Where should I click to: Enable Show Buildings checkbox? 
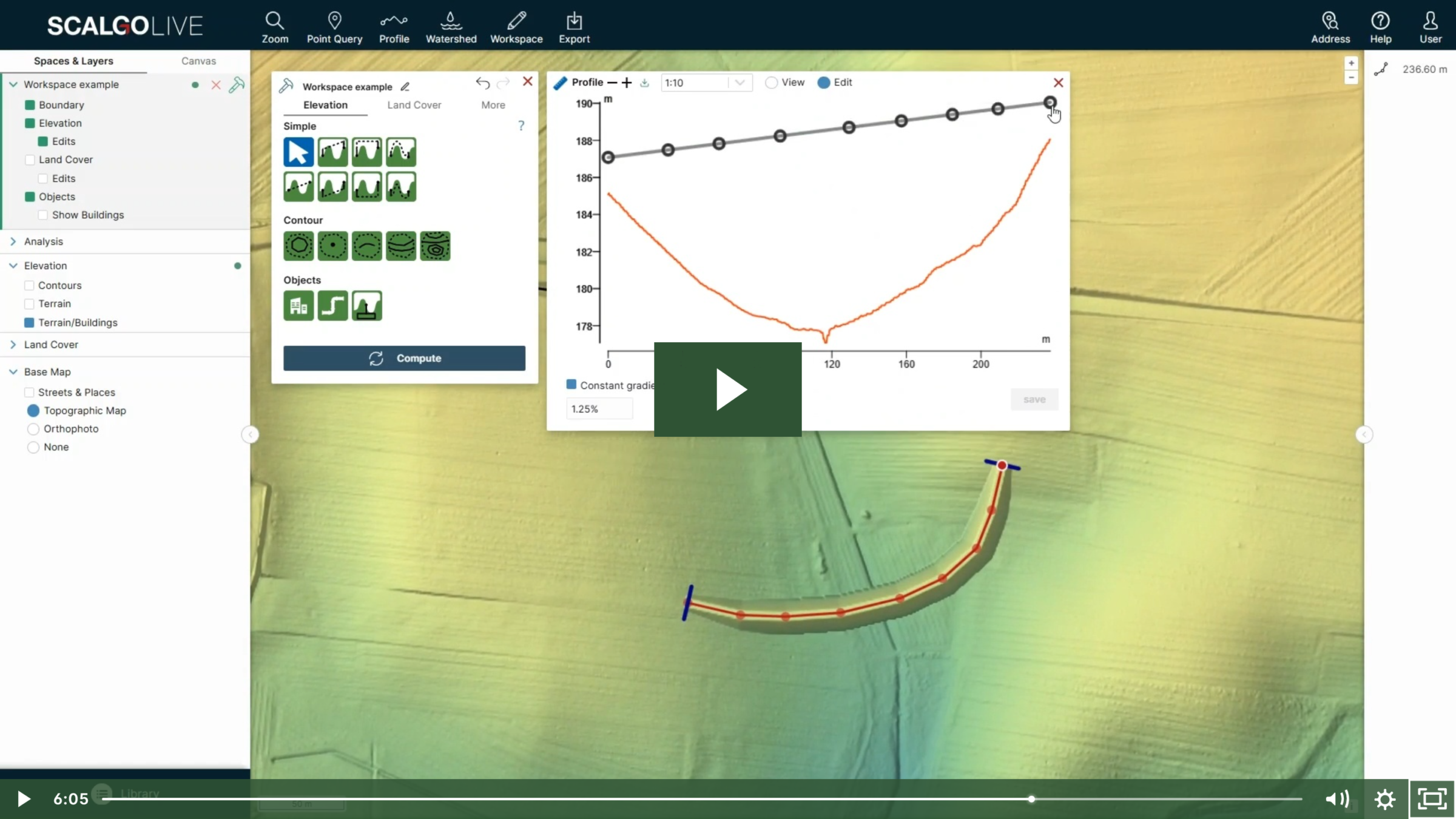43,215
